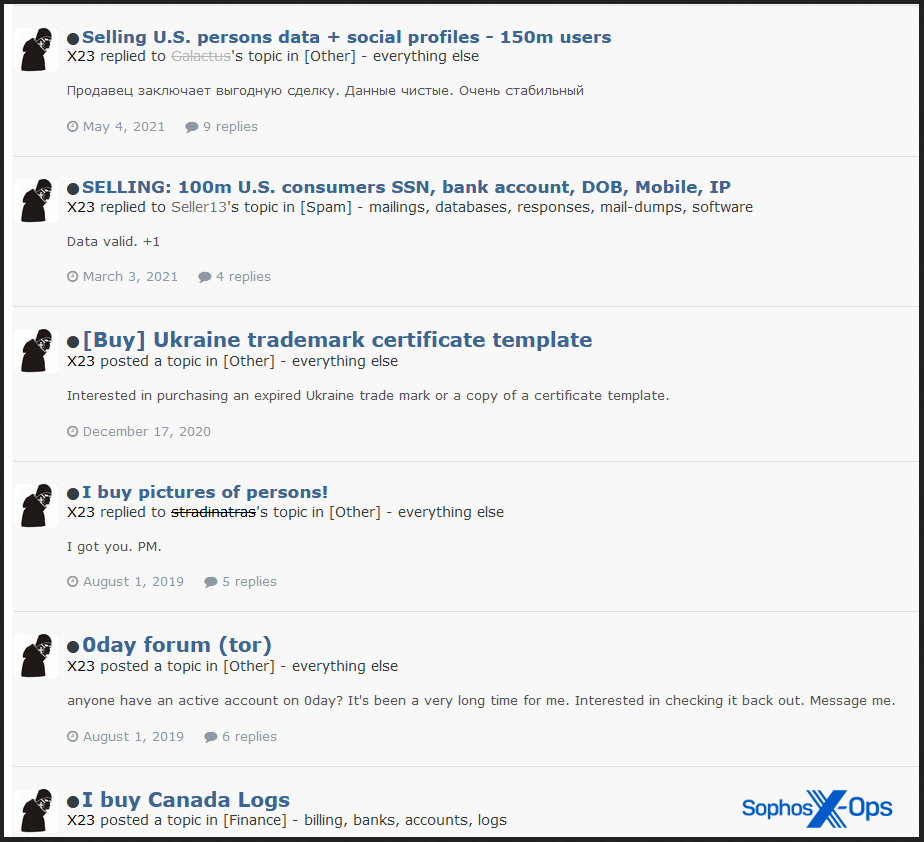Click X23 avatar beside 'I buy pictures of persons!'
This screenshot has width=924, height=842.
click(x=36, y=506)
